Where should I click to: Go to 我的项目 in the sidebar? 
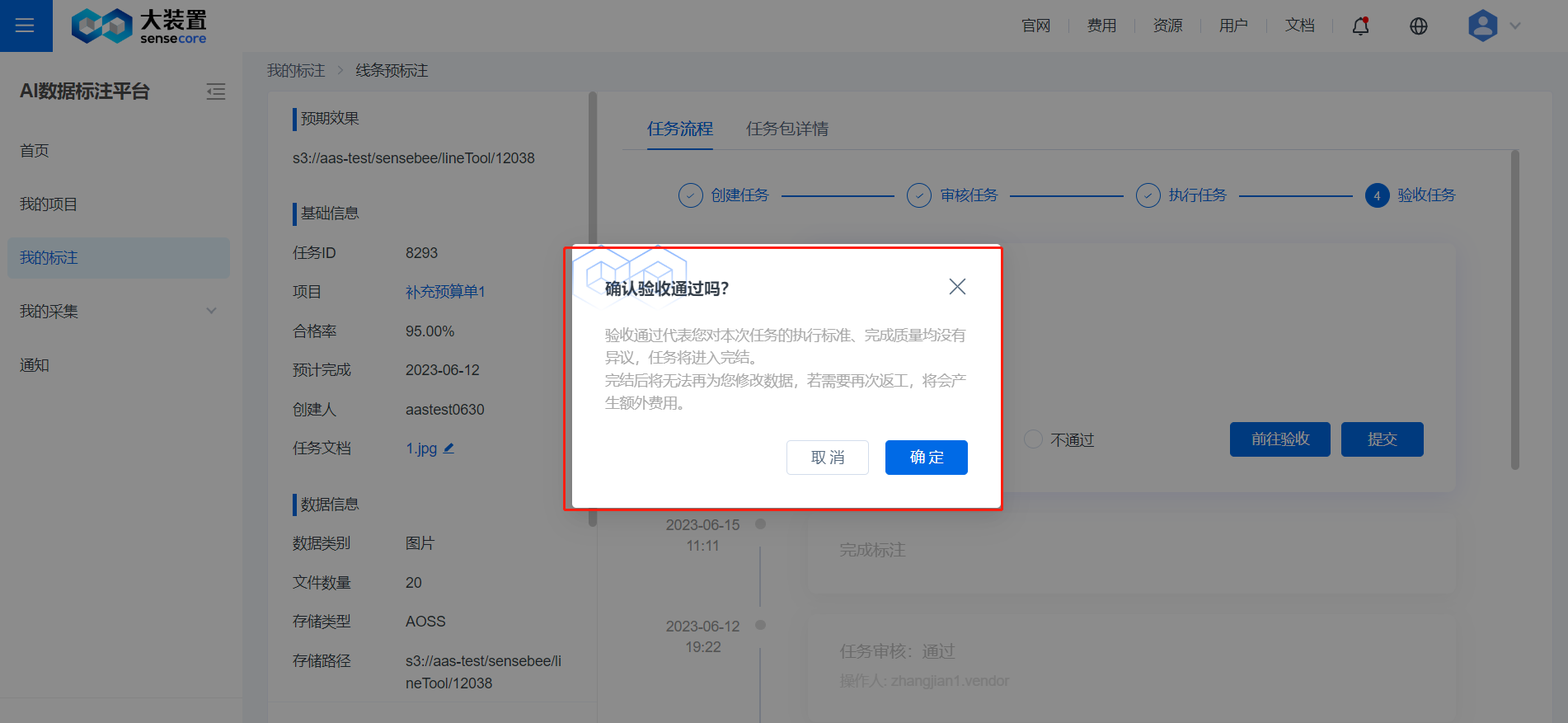pos(119,204)
